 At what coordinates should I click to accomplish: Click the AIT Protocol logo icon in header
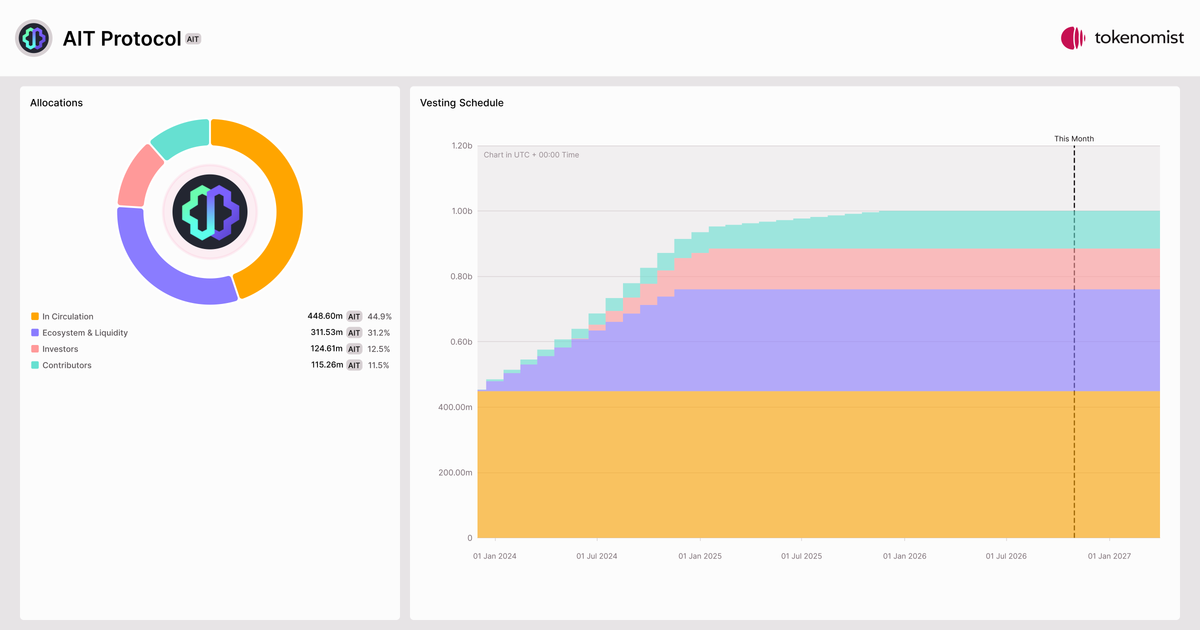[33, 38]
